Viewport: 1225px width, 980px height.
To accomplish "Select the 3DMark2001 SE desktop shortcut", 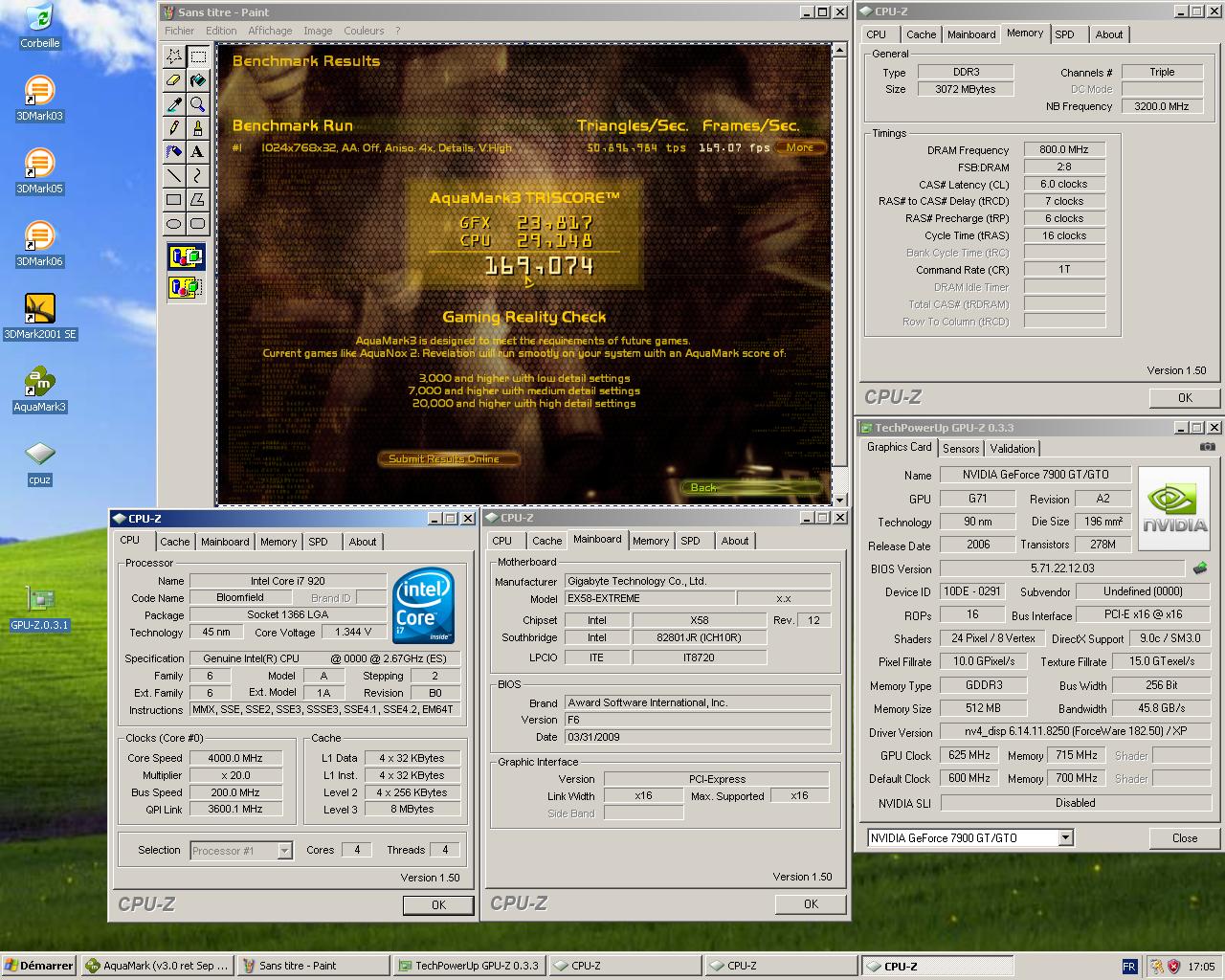I will coord(39,317).
